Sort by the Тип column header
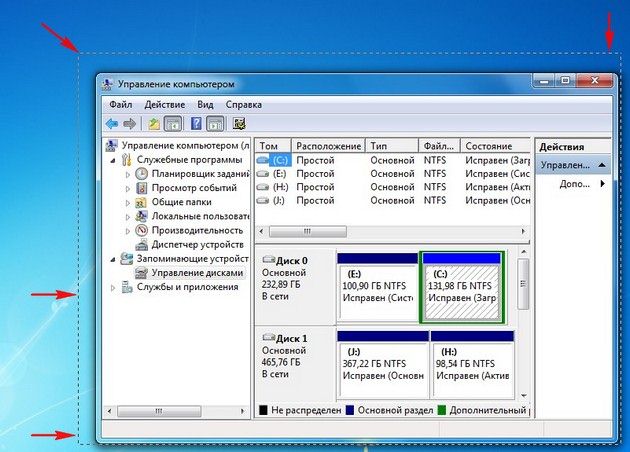630x452 pixels. 392,146
